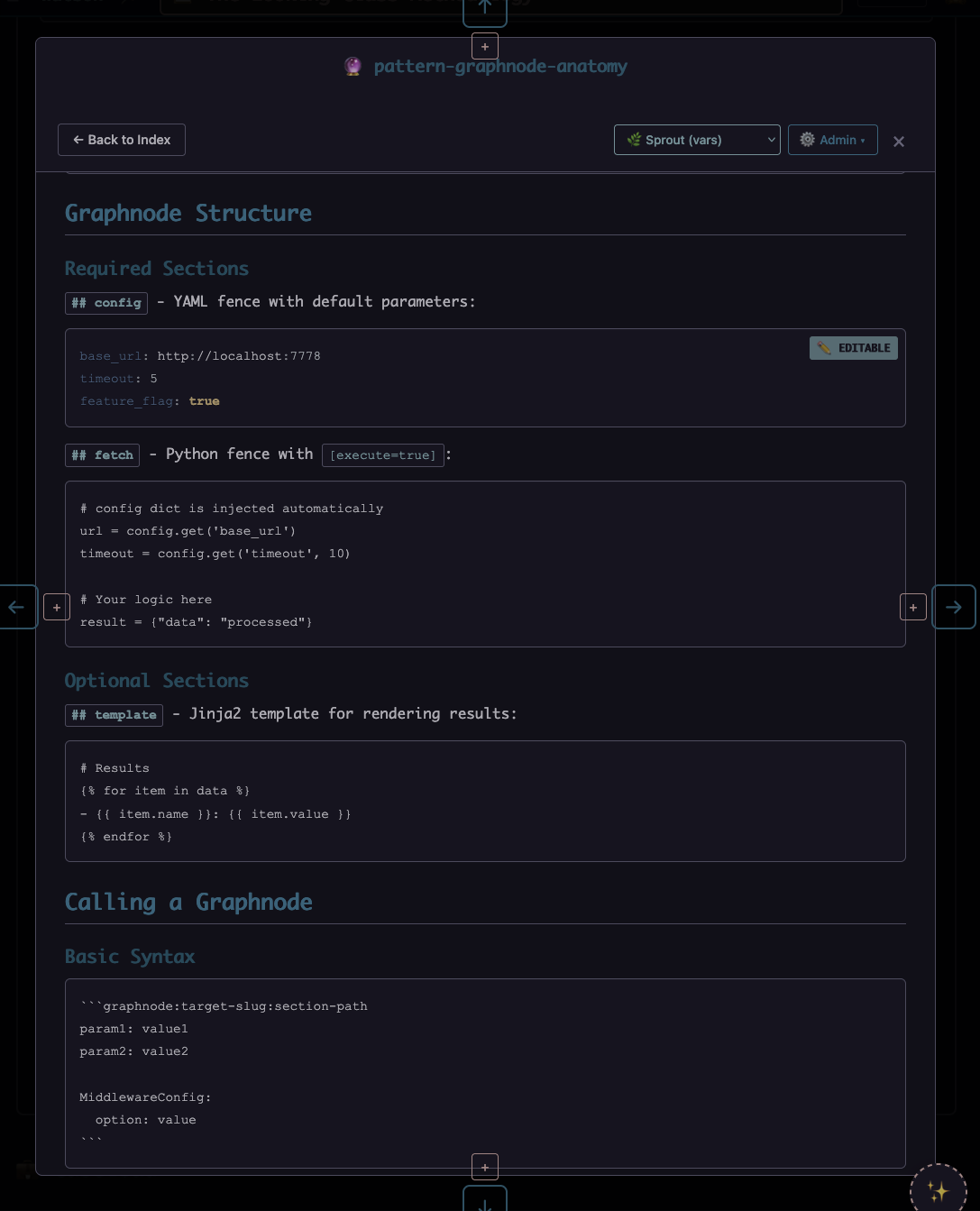The image size is (980, 1211).
Task: Click the down arrow navigation button
Action: pyautogui.click(x=484, y=1201)
